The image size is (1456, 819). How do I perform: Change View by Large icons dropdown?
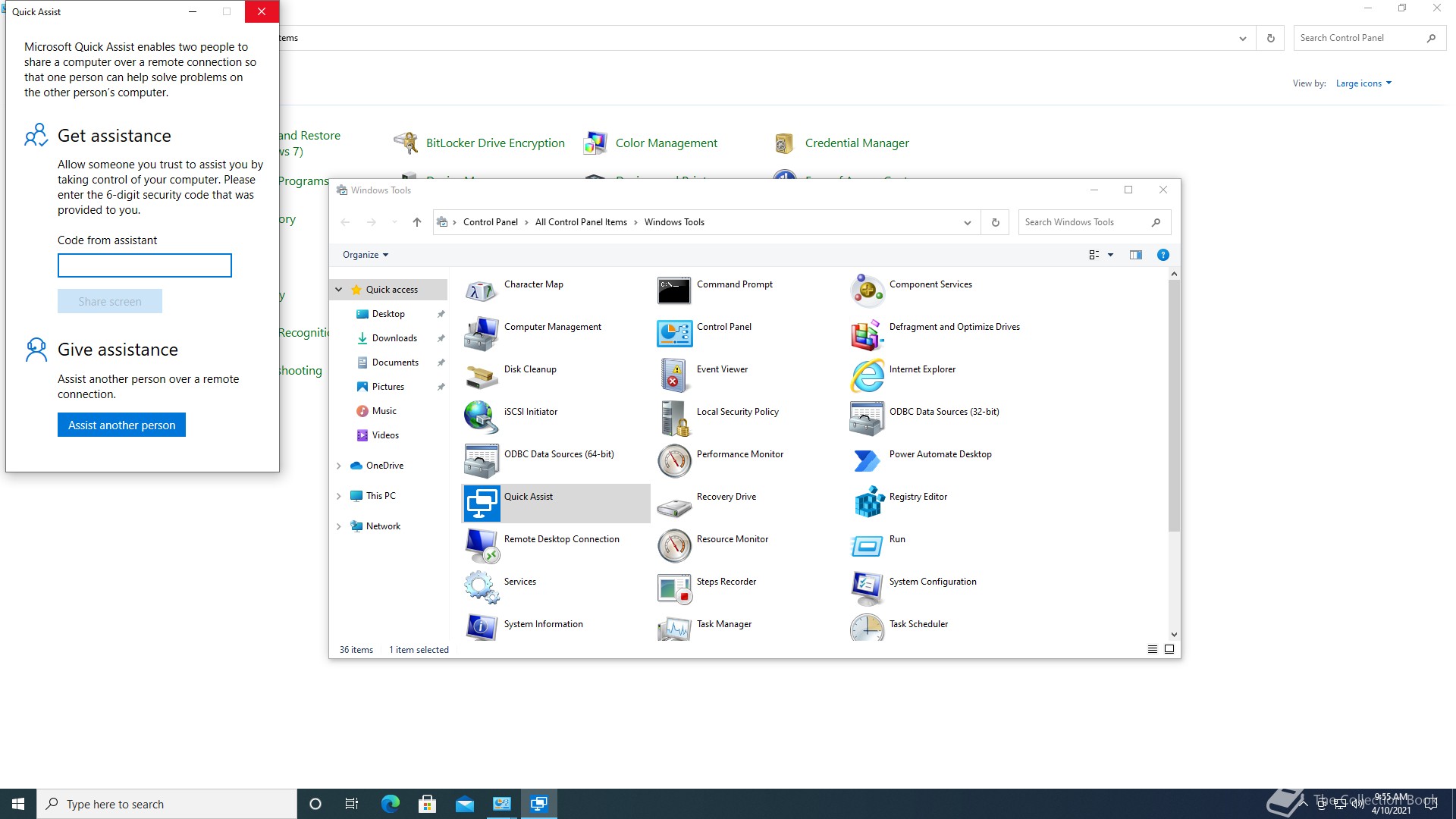pyautogui.click(x=1363, y=83)
